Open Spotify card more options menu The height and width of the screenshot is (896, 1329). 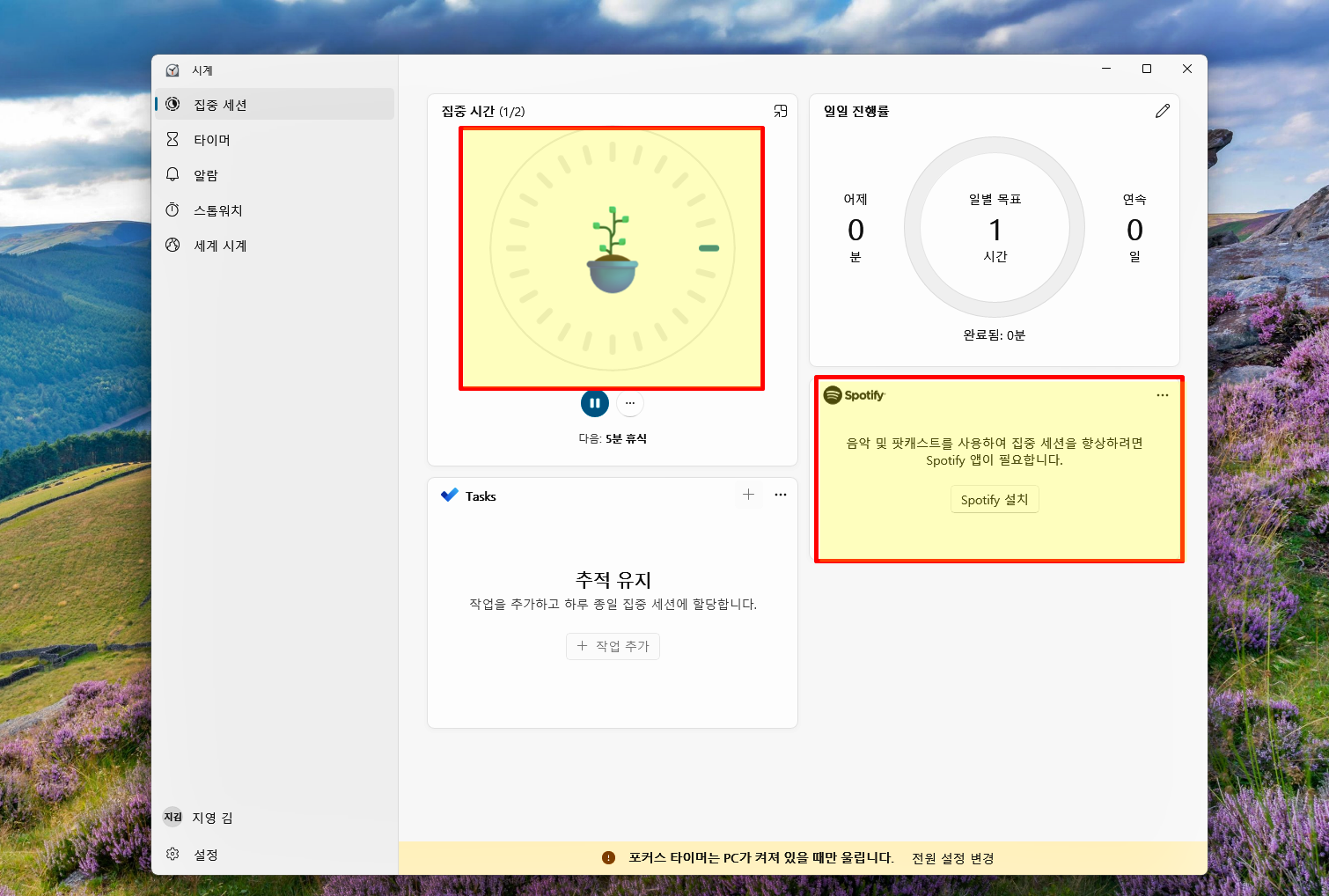[x=1163, y=395]
